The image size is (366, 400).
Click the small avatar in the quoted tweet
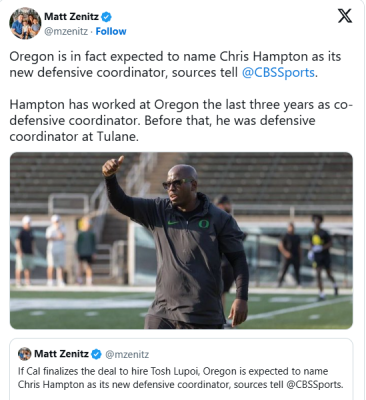(x=24, y=354)
